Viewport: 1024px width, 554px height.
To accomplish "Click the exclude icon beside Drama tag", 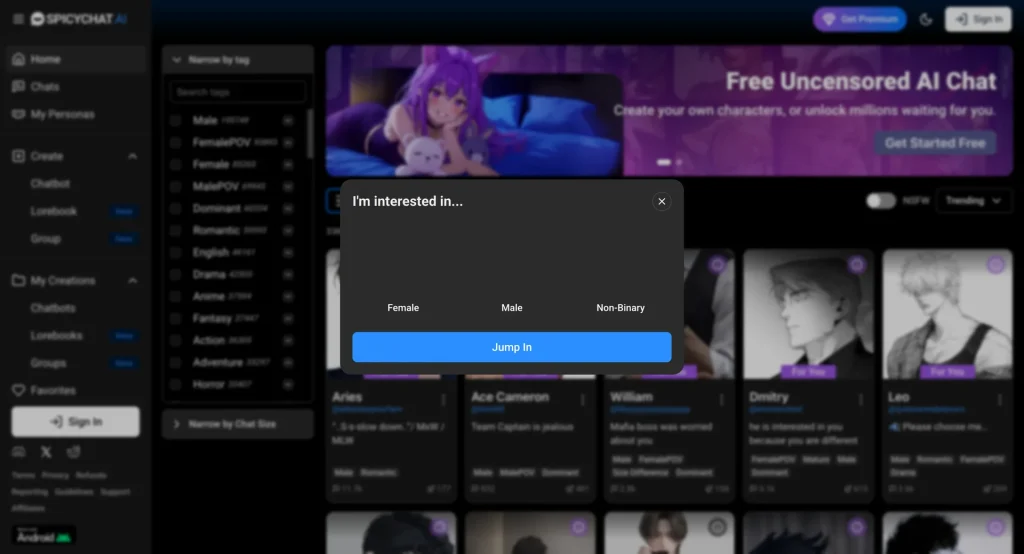I will click(x=288, y=274).
